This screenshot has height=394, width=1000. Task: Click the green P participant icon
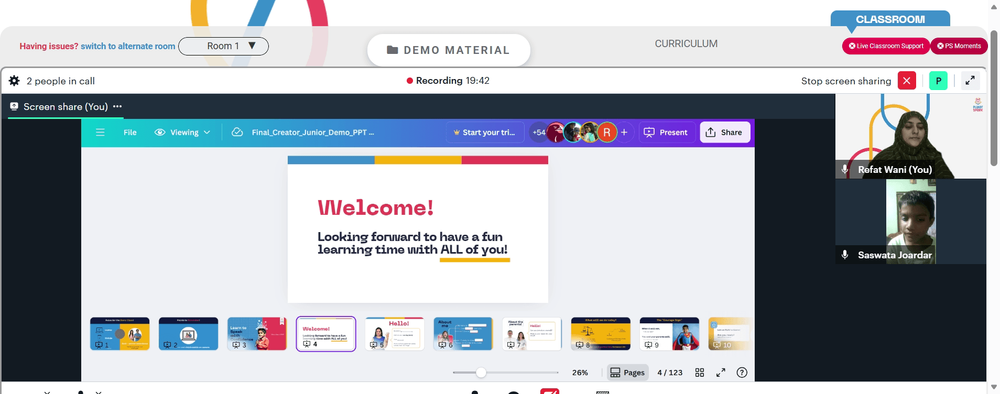click(x=938, y=81)
